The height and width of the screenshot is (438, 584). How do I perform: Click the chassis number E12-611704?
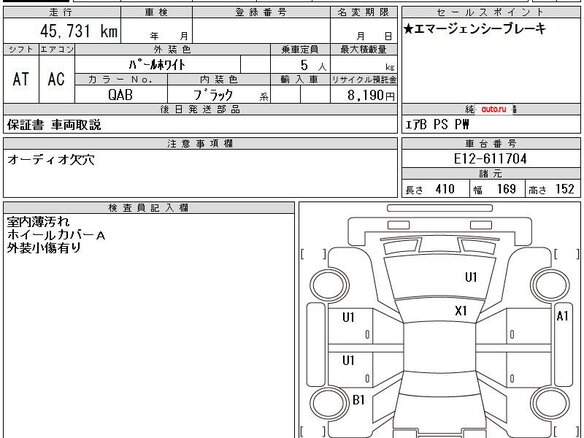point(490,159)
